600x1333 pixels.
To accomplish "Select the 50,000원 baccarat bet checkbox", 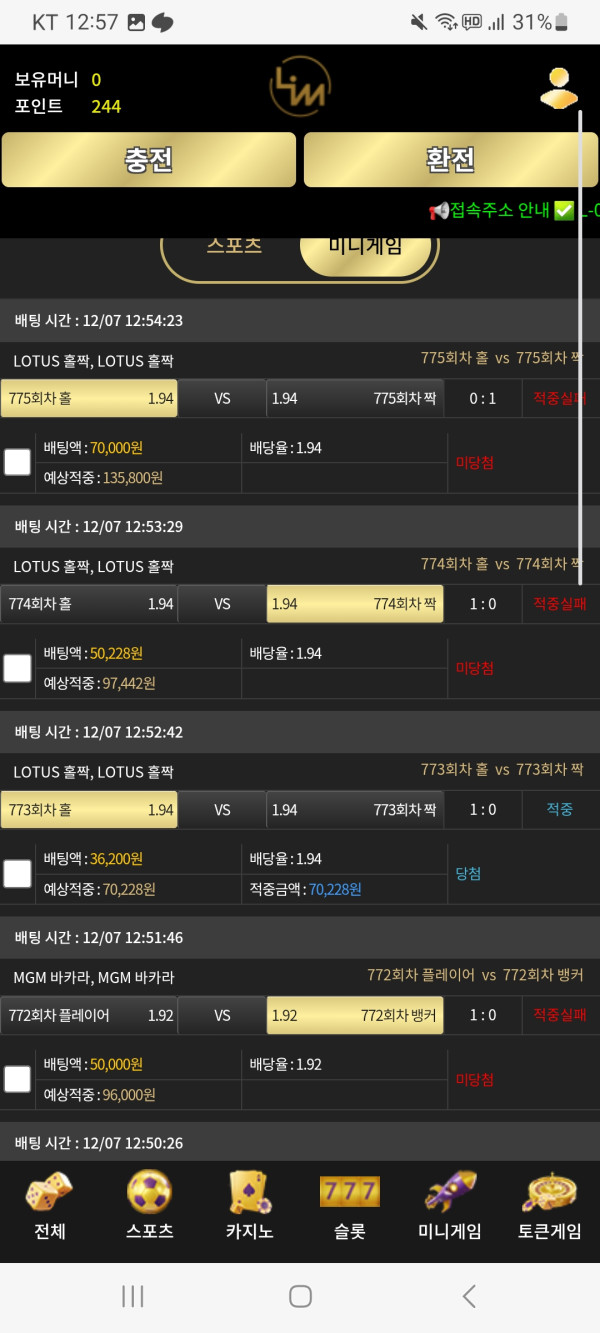I will click(17, 1079).
